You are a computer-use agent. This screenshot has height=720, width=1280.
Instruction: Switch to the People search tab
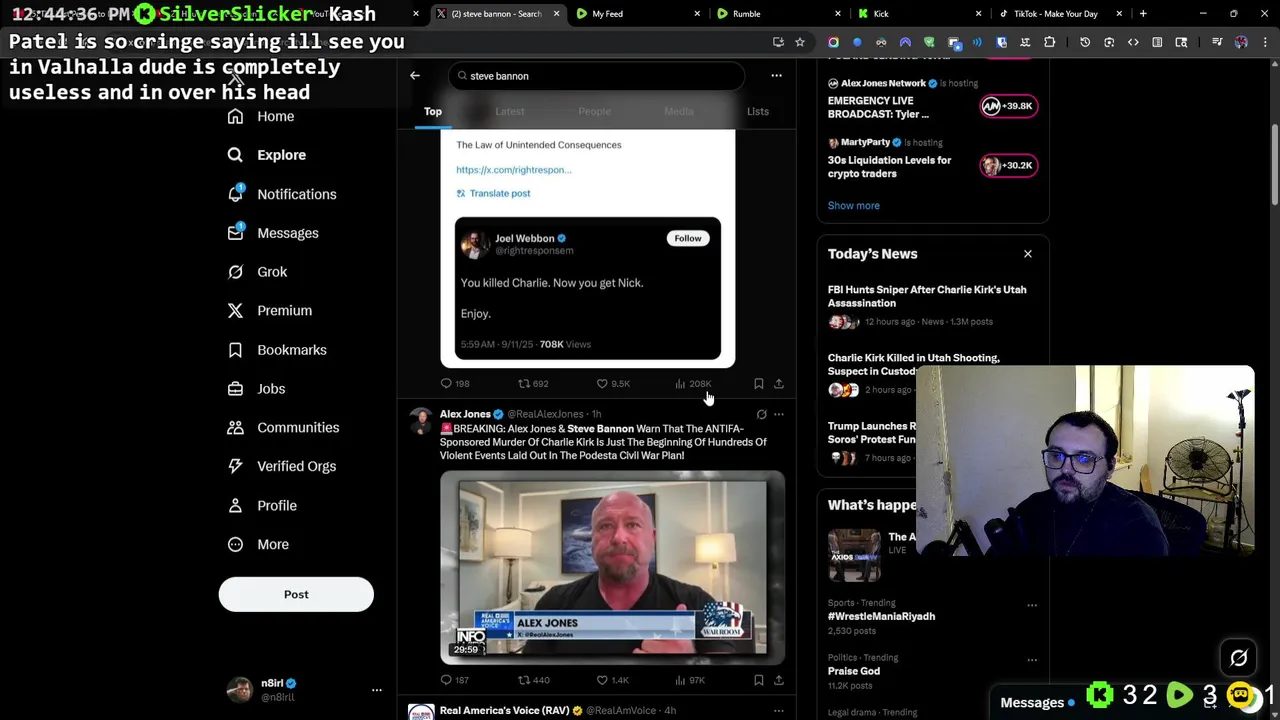594,111
